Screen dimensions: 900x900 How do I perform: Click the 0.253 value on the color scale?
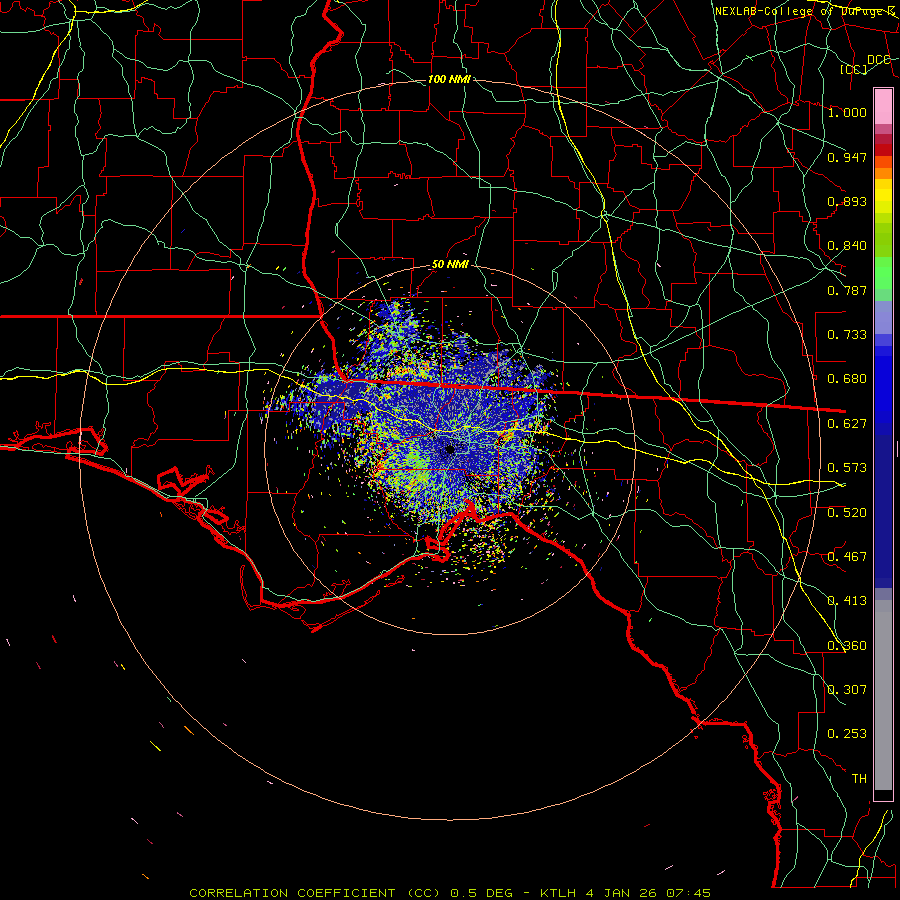tap(847, 734)
